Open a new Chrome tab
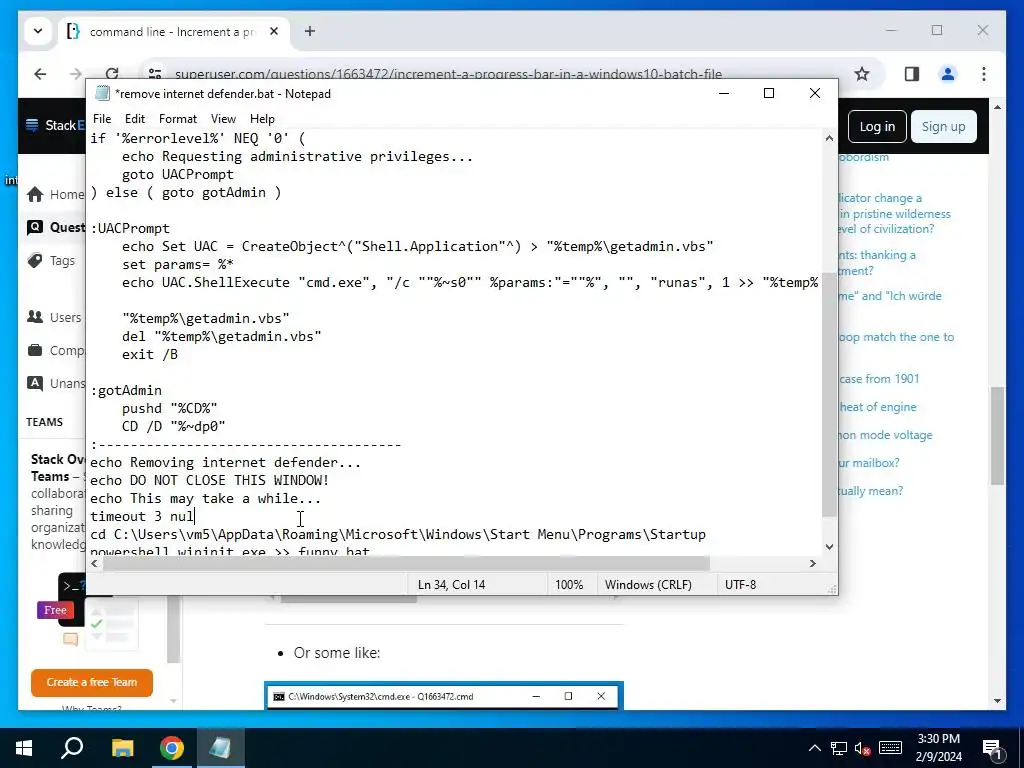Viewport: 1024px width, 768px height. [x=310, y=31]
